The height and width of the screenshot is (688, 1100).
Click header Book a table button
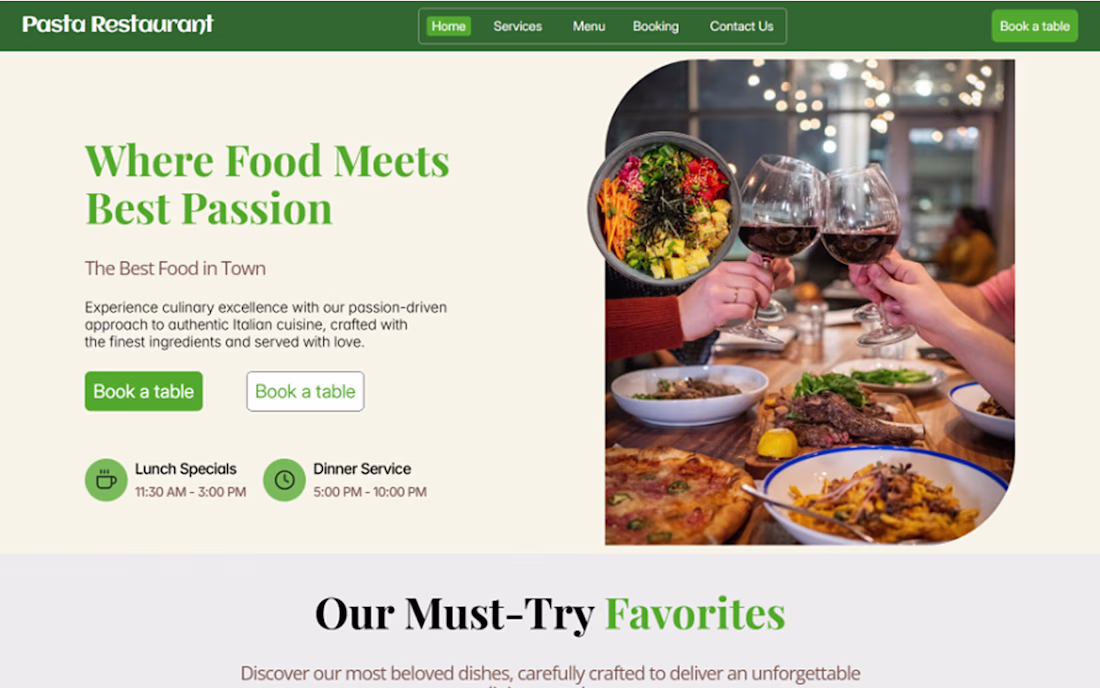click(1035, 26)
